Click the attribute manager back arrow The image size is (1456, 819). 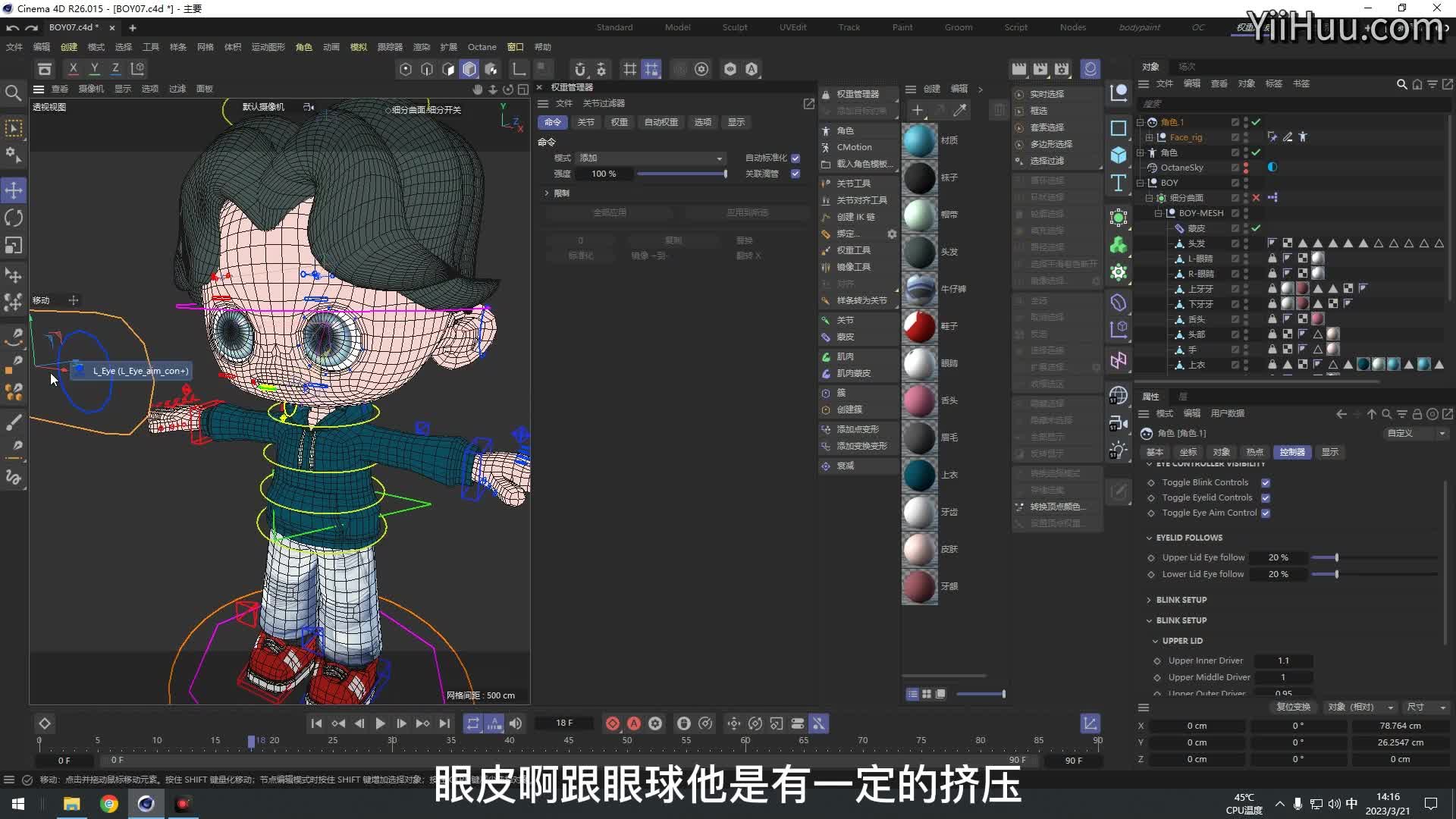(1341, 414)
